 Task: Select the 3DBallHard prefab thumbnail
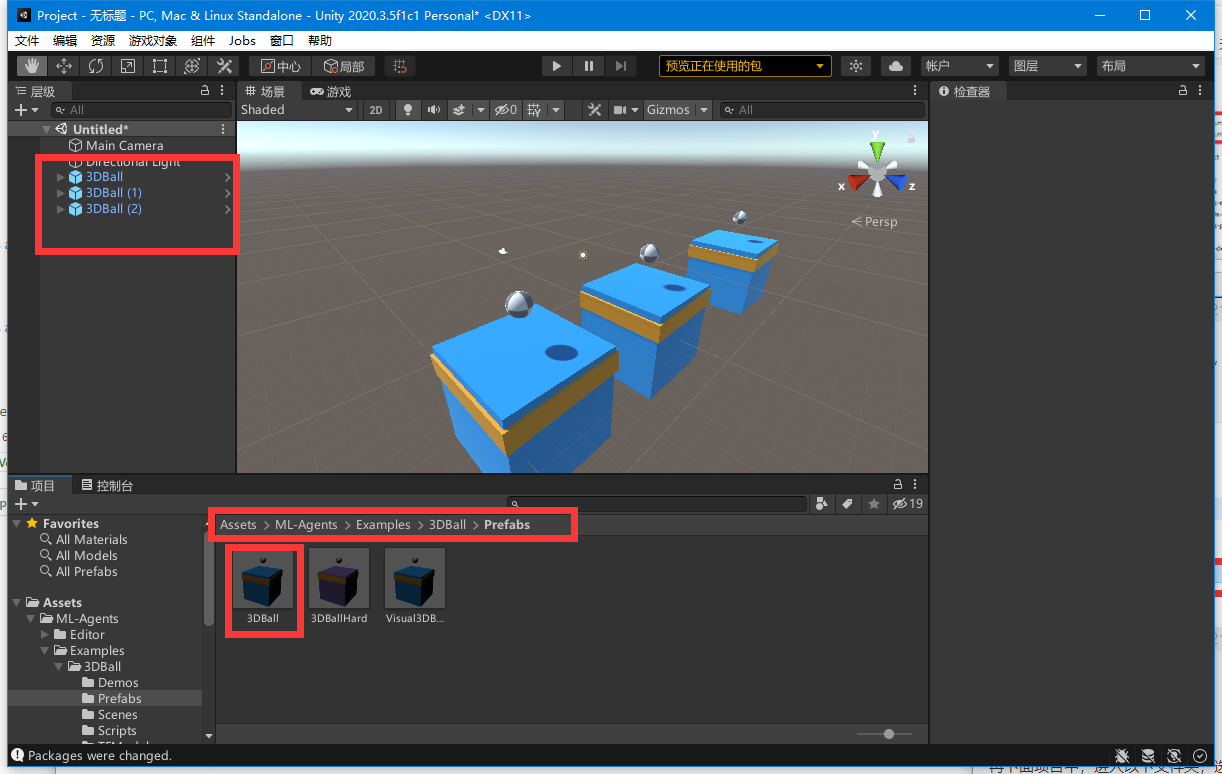point(338,578)
